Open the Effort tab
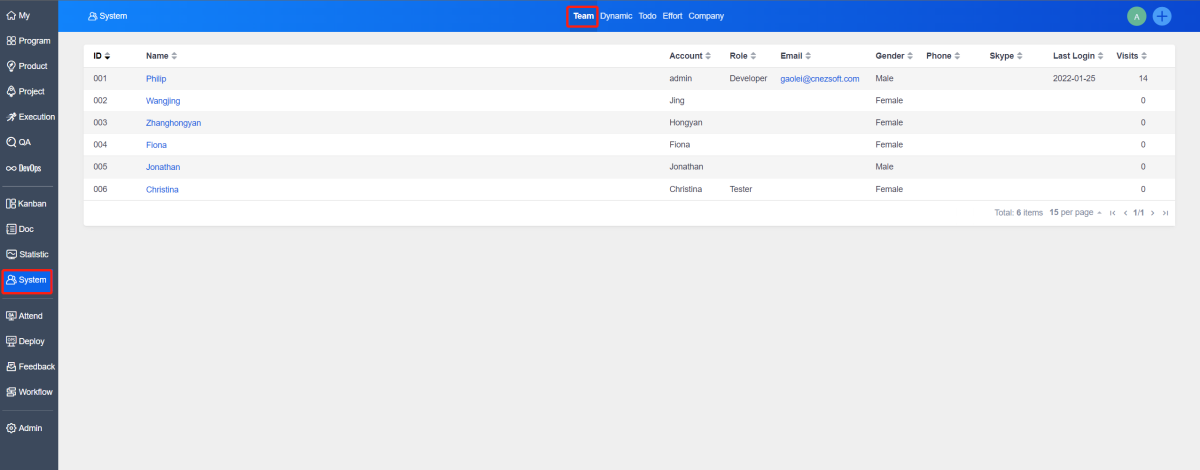 pos(672,16)
